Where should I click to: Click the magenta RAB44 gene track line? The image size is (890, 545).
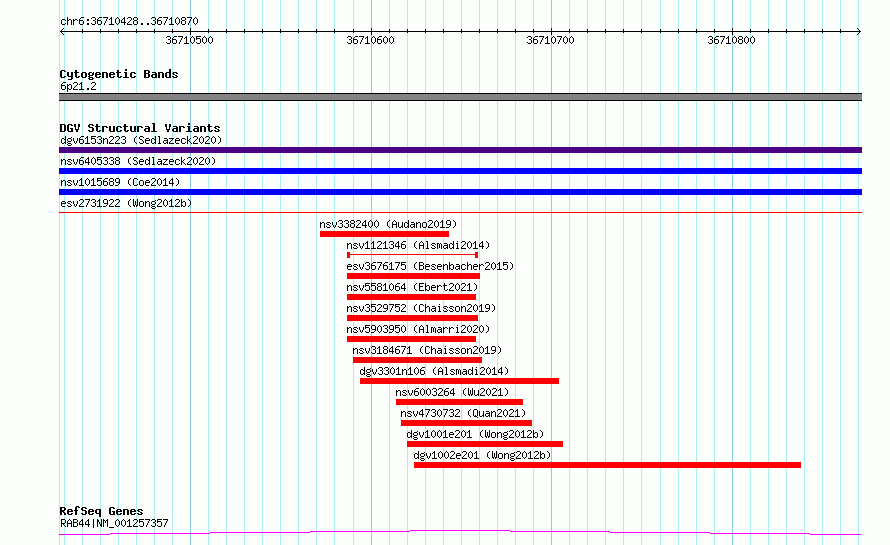click(x=460, y=533)
